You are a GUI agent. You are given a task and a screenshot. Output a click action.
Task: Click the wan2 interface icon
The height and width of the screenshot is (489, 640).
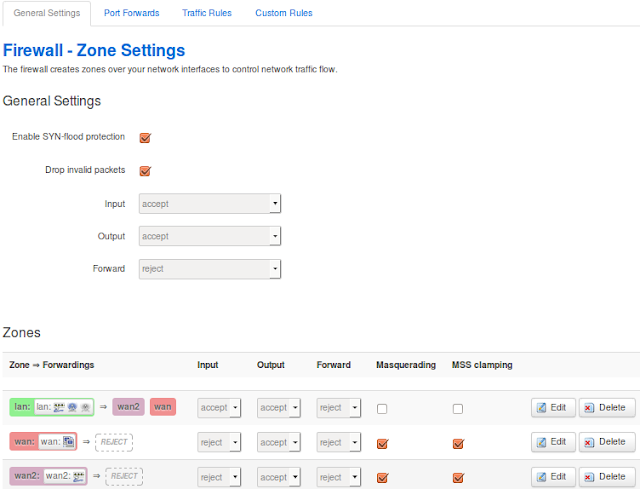[x=78, y=476]
